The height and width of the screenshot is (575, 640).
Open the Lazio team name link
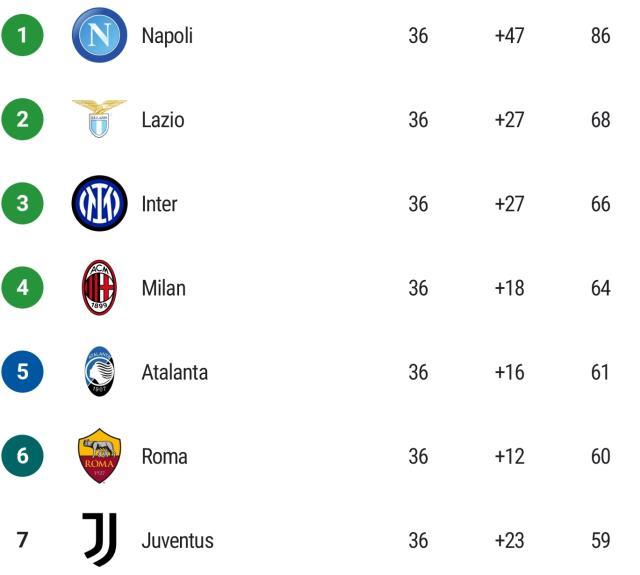[163, 120]
